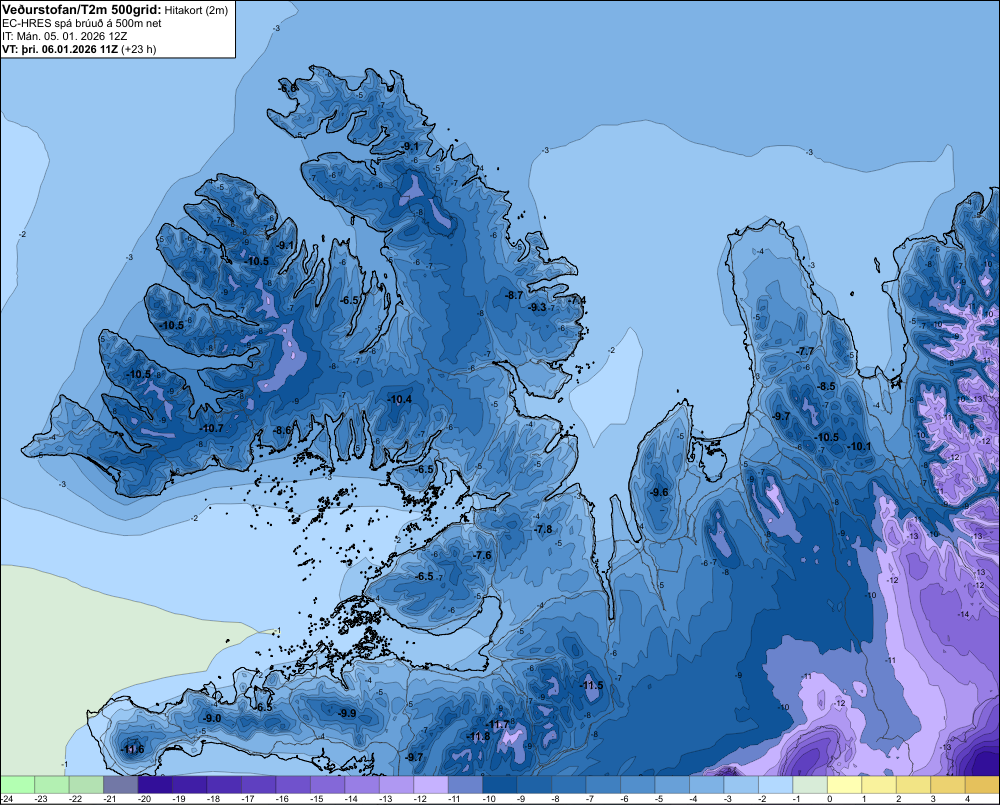The width and height of the screenshot is (1000, 805).
Task: Click the pale blue legend swatch at -2
Action: [x=775, y=784]
